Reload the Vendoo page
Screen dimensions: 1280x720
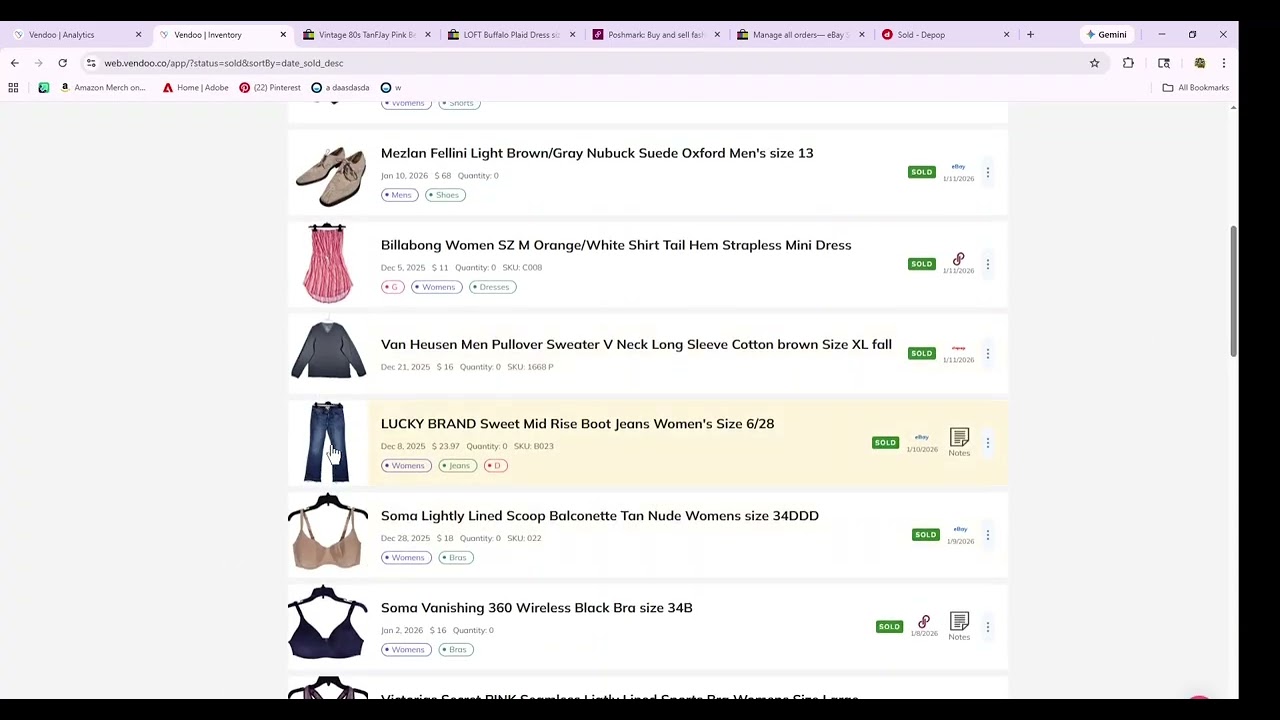[62, 63]
